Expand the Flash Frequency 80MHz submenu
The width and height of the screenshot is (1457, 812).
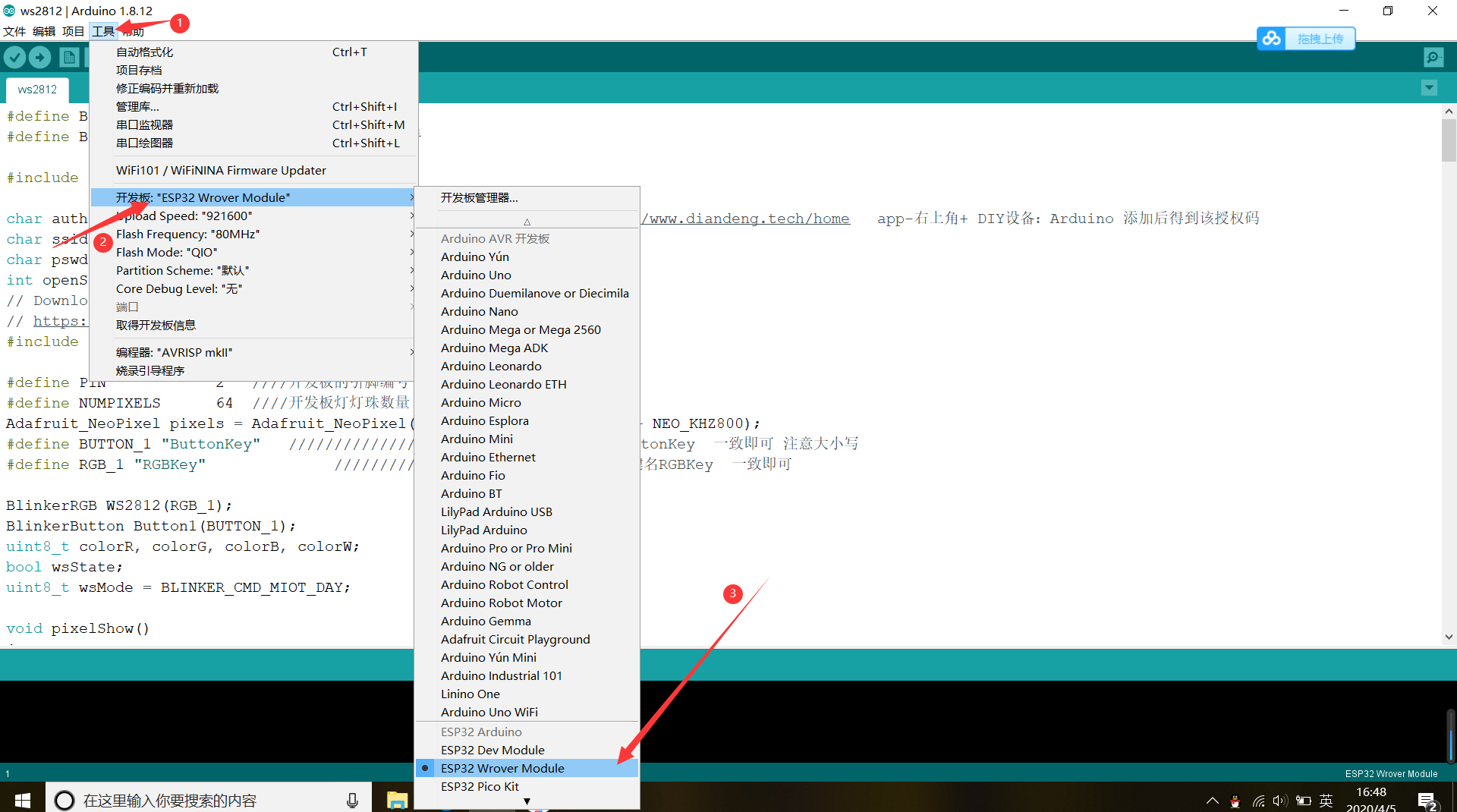click(x=254, y=234)
